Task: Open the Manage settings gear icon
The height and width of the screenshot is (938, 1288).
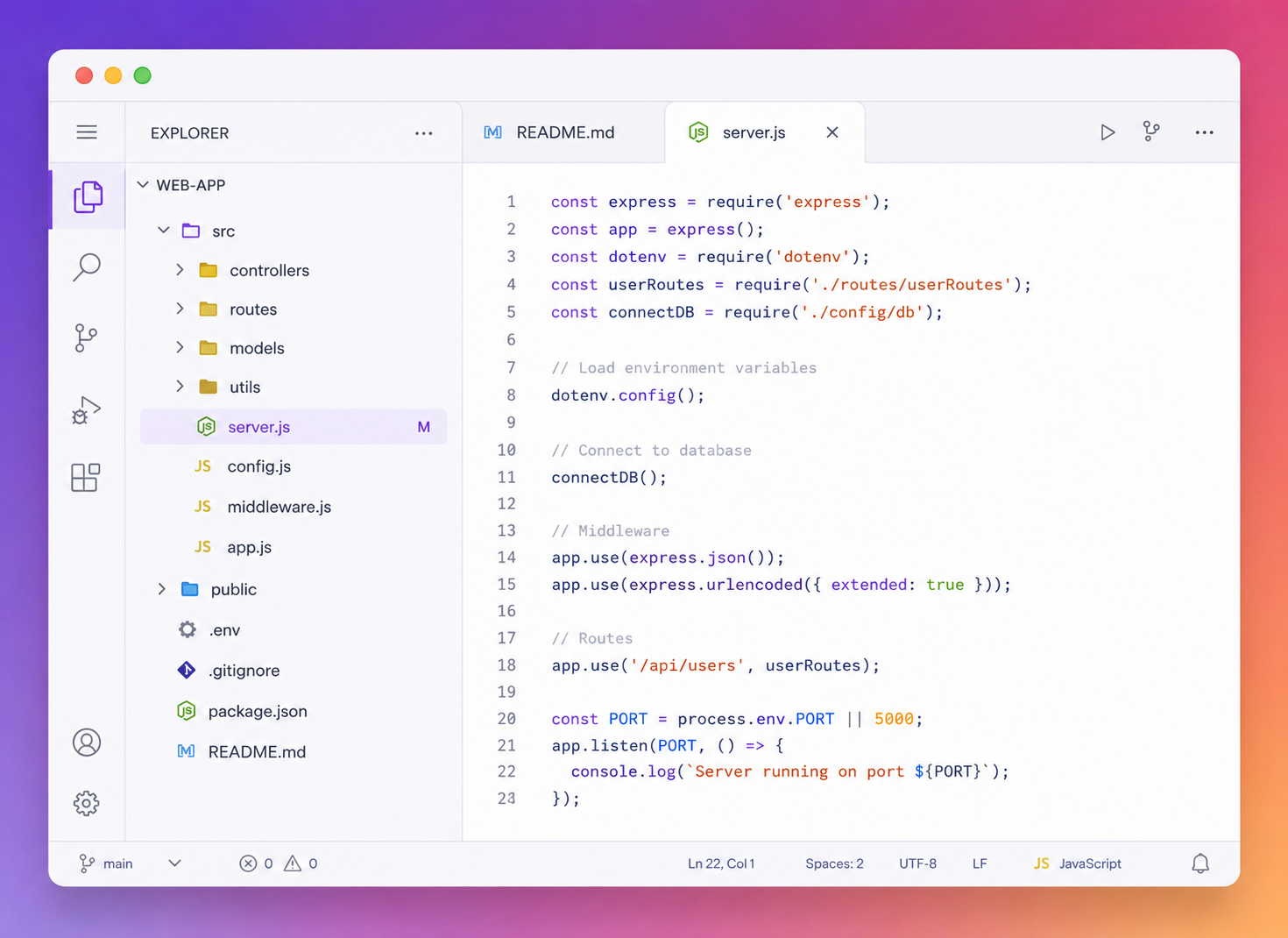Action: click(87, 803)
